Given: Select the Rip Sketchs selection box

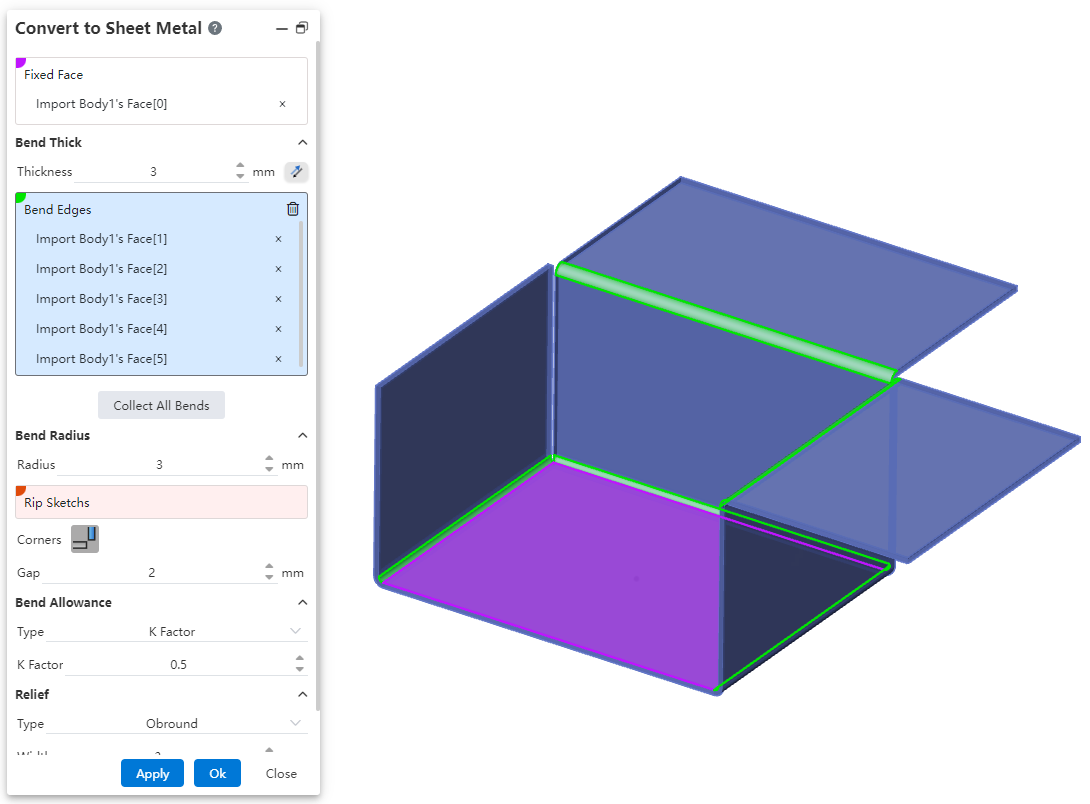Looking at the screenshot, I should (161, 503).
